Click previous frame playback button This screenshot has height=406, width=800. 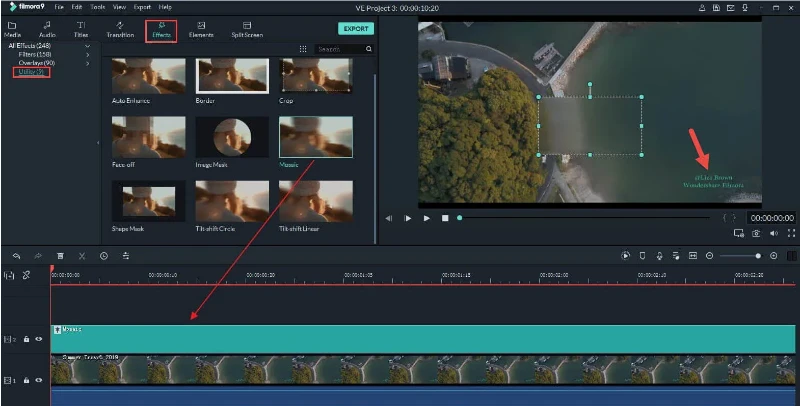pos(389,218)
